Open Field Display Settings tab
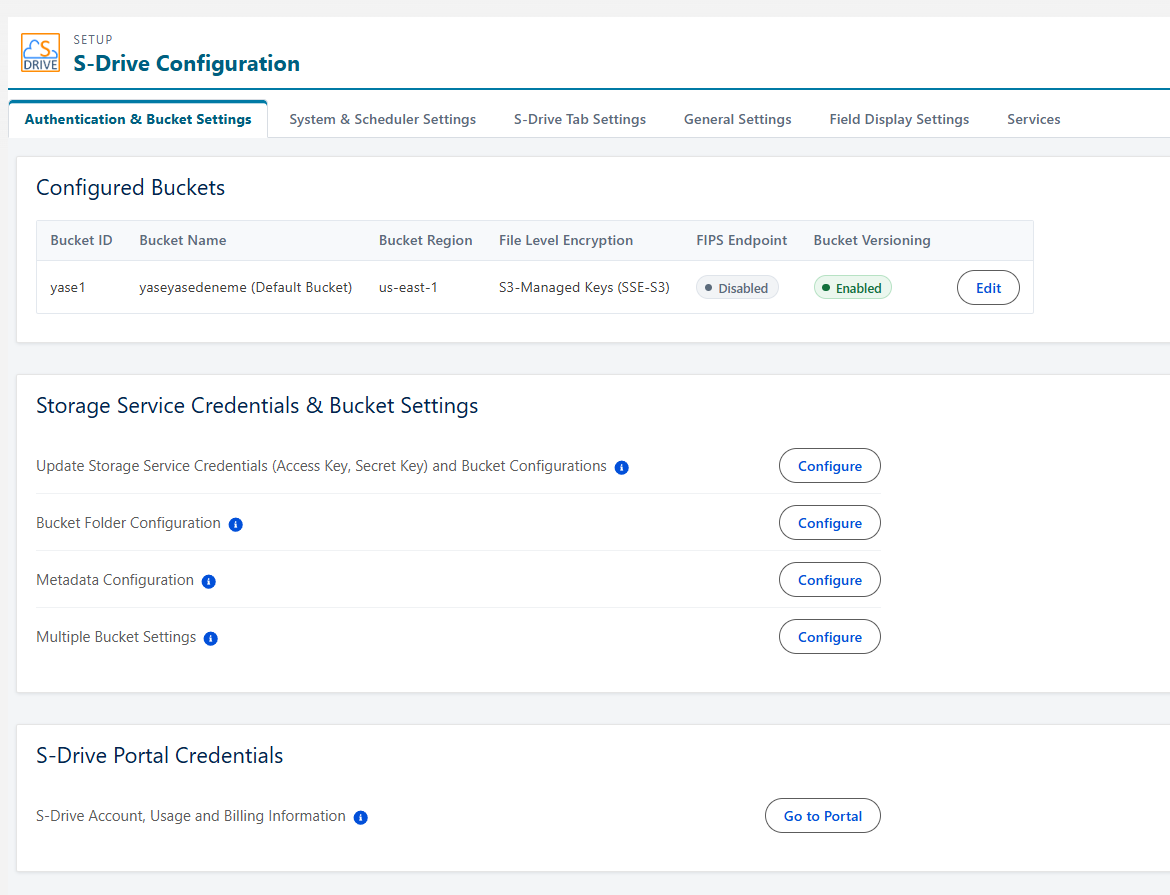Viewport: 1170px width, 895px height. pos(899,119)
